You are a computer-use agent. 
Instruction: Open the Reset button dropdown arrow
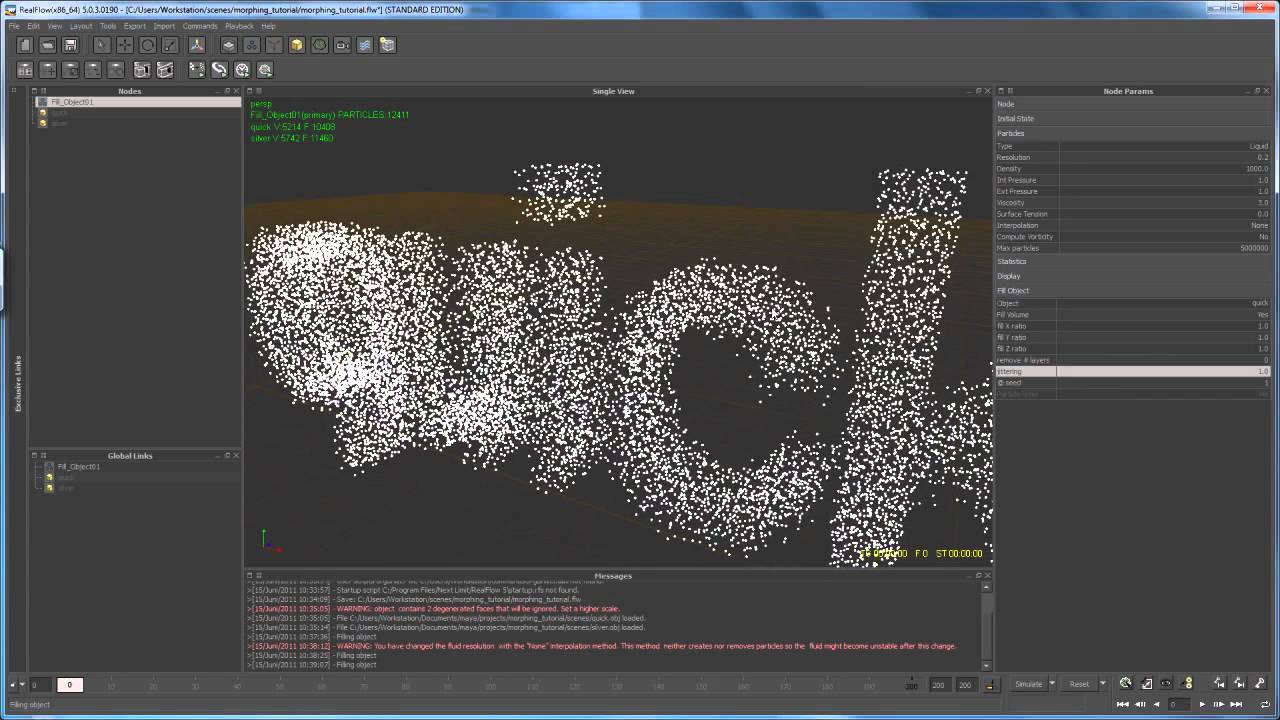(x=1102, y=684)
